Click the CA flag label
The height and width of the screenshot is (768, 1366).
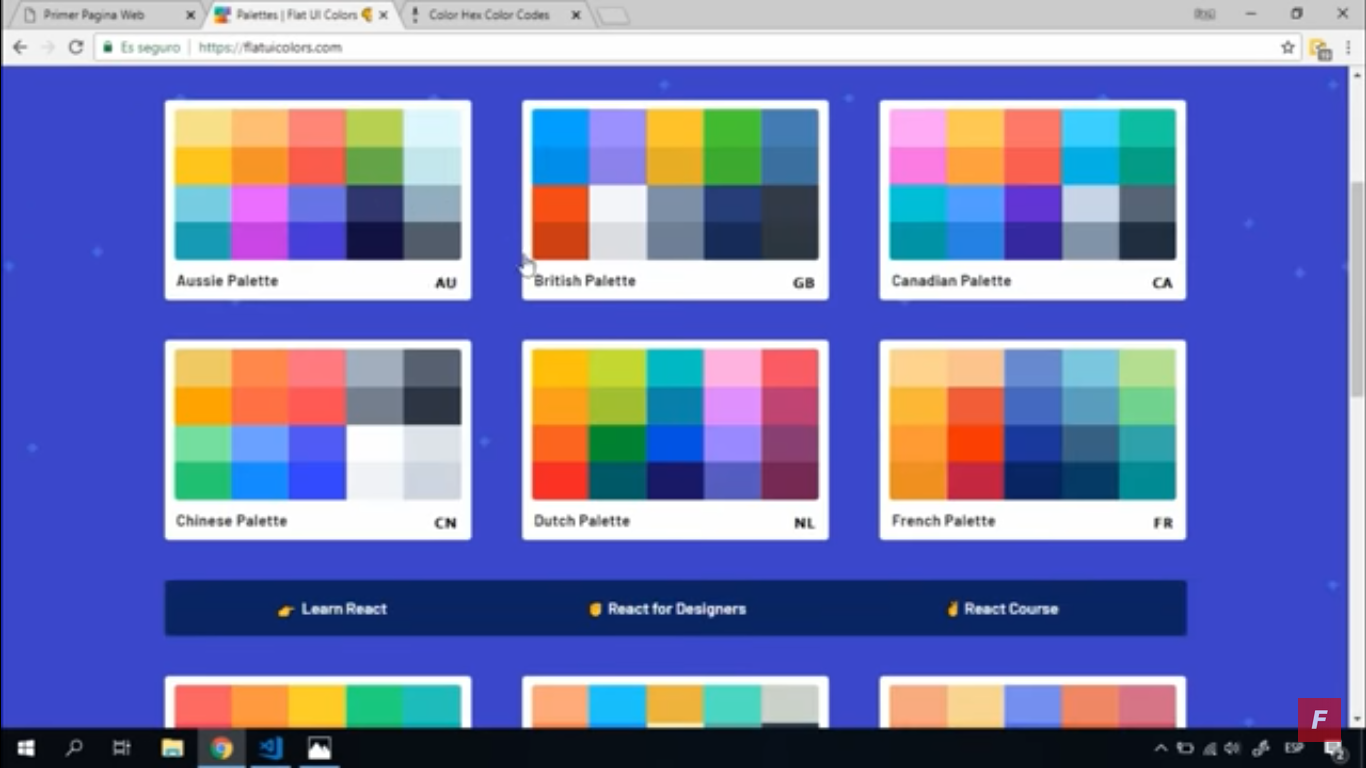[x=1162, y=283]
